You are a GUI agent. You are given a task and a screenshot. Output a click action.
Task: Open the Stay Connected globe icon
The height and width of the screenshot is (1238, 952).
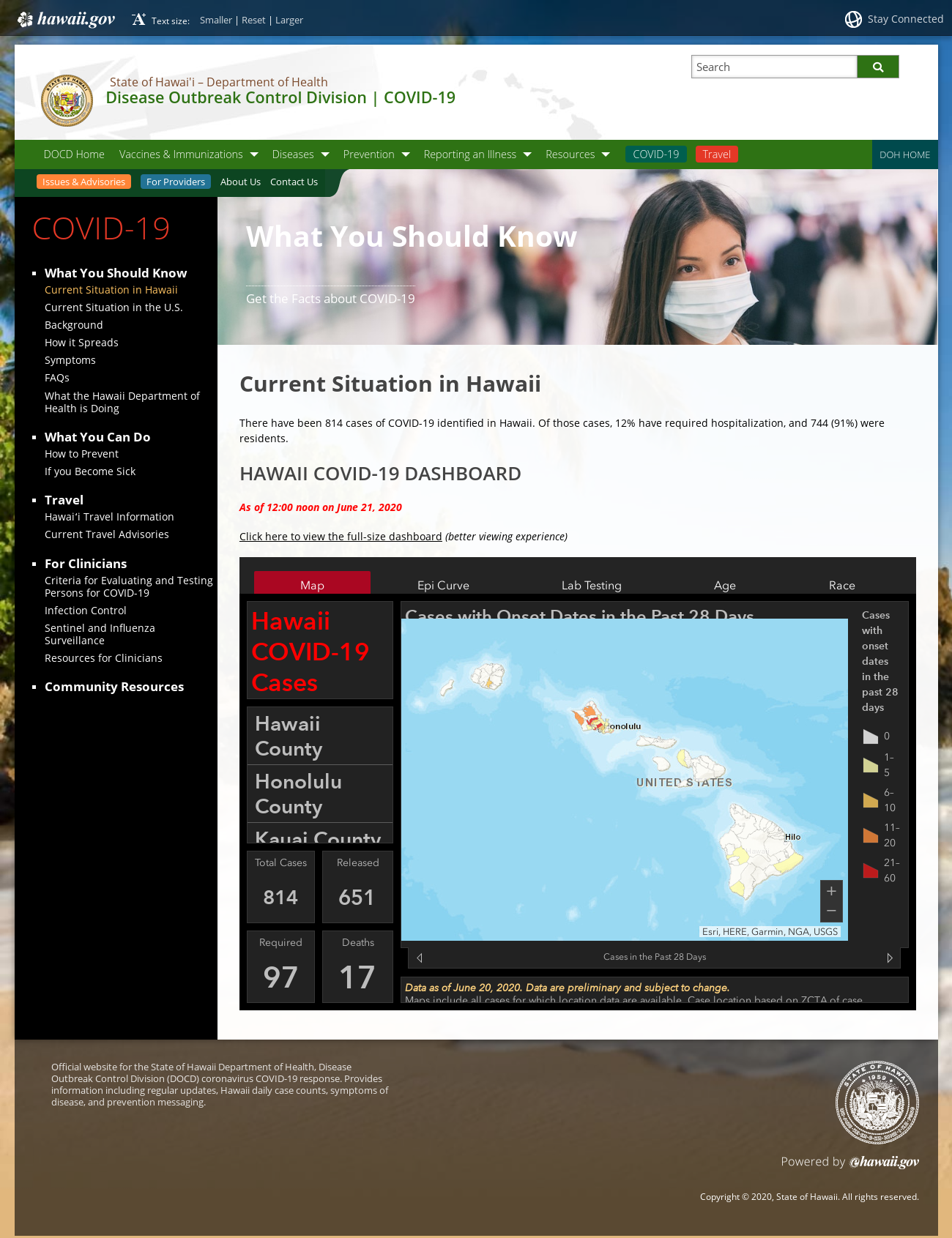tap(853, 20)
